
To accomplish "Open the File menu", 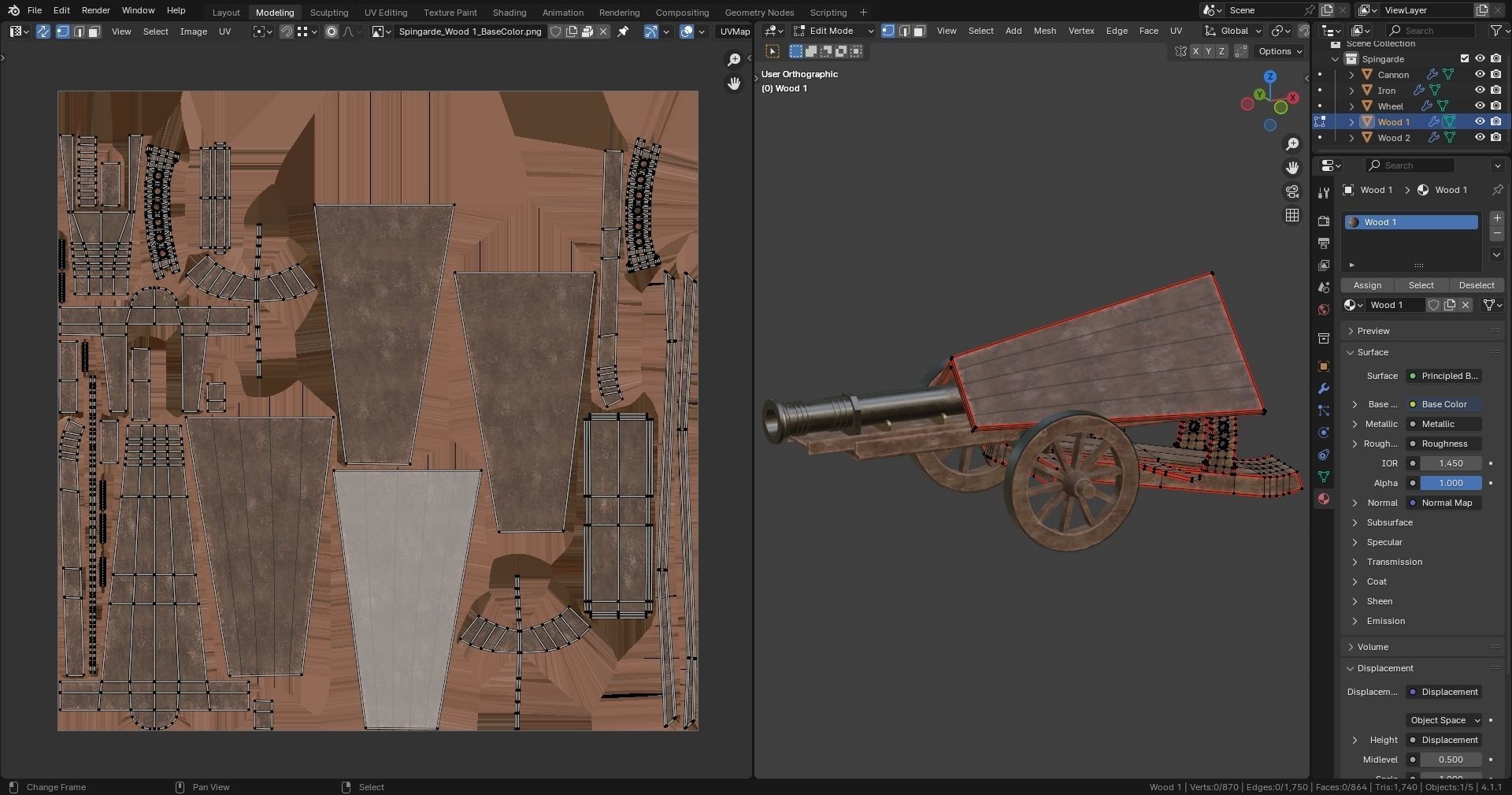I will (x=35, y=10).
